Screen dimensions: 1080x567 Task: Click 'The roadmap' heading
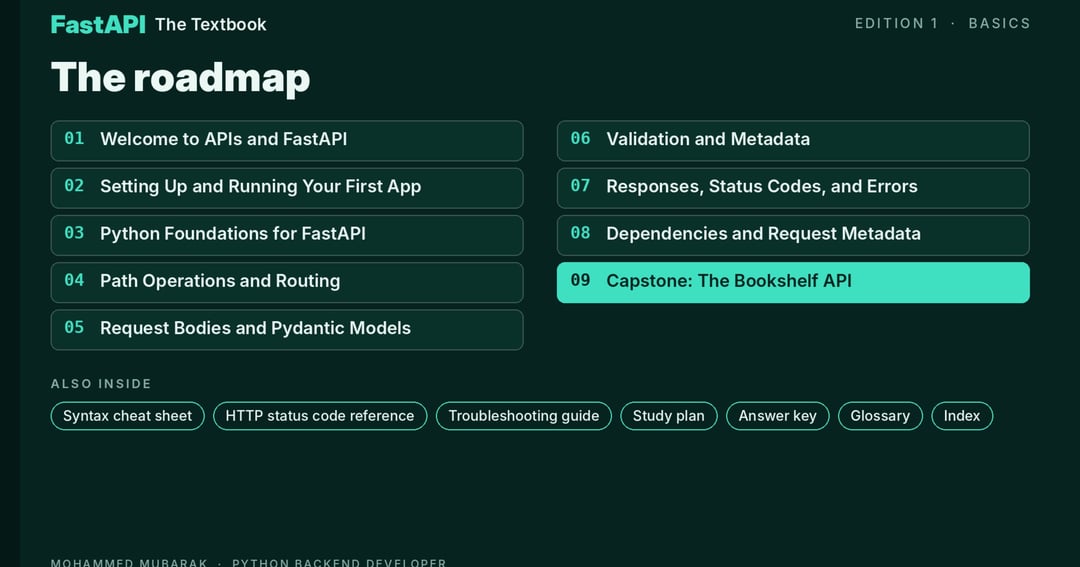180,77
